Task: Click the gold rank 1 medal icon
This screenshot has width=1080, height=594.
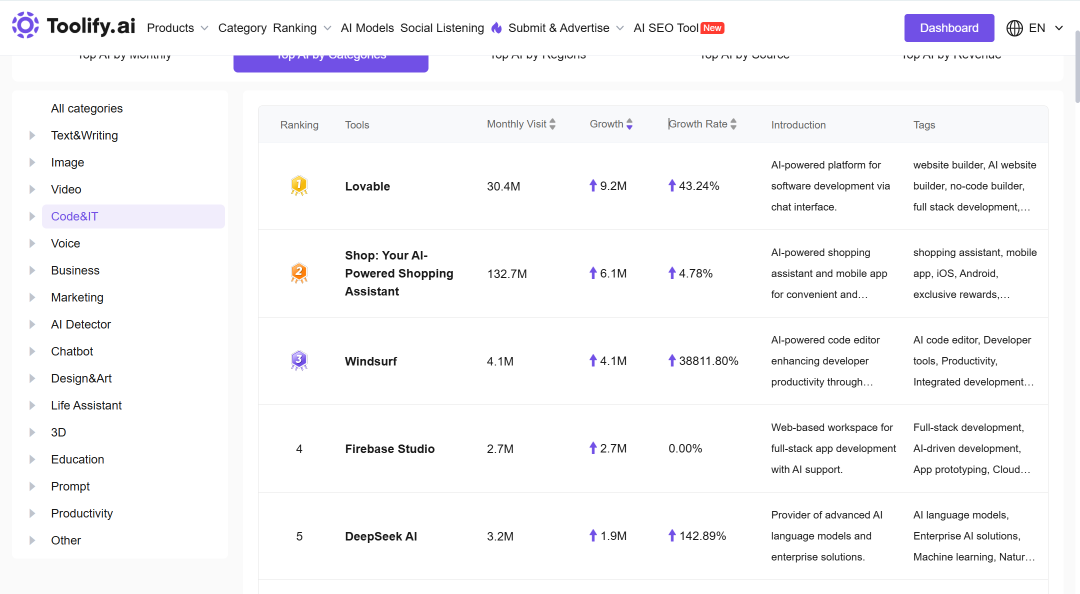Action: 299,186
